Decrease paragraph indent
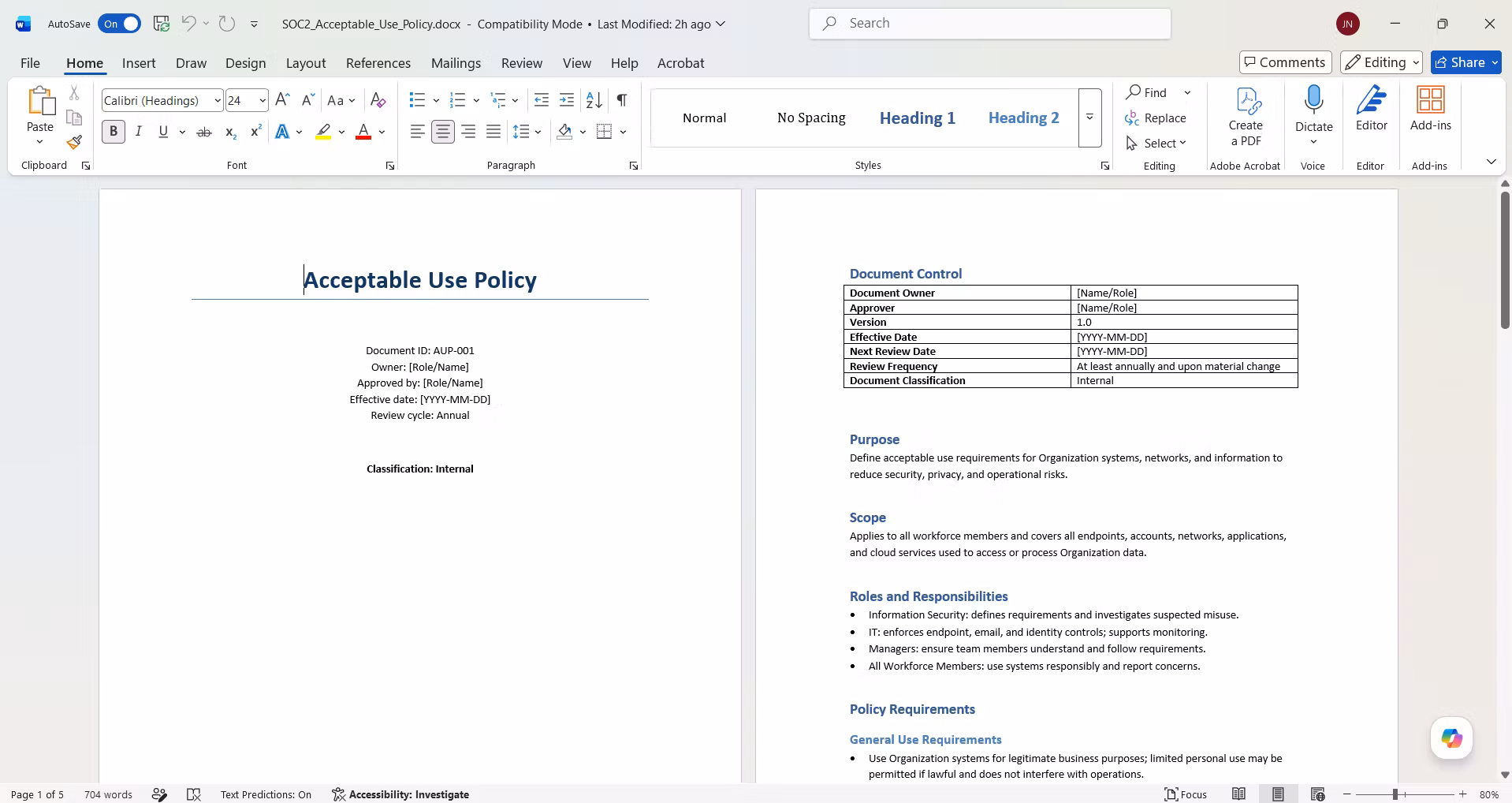The height and width of the screenshot is (803, 1512). 542,100
